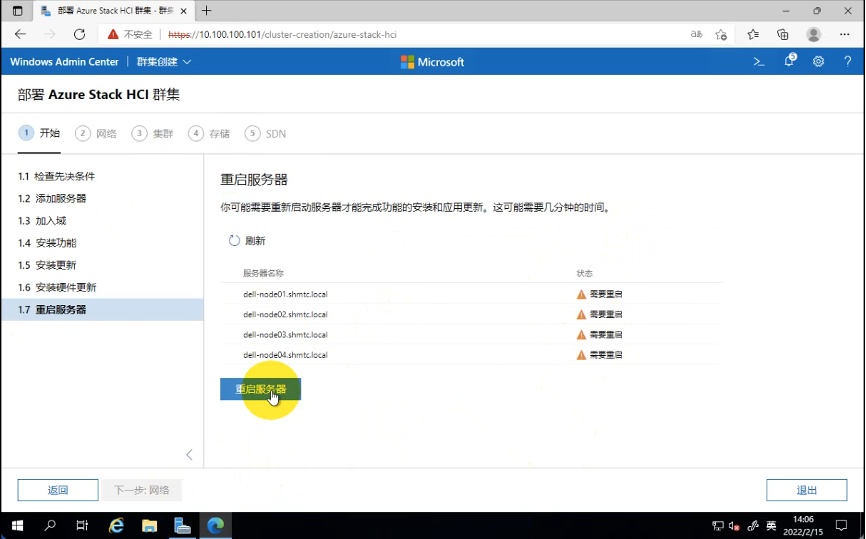Open File Explorer from the taskbar
This screenshot has width=866, height=539.
point(149,525)
